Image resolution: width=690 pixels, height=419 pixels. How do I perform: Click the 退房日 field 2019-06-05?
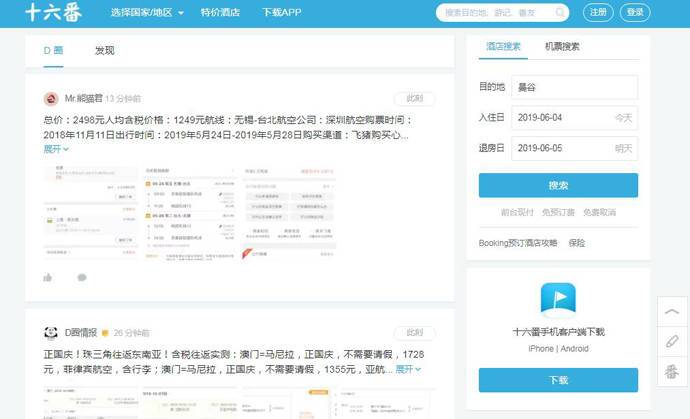(574, 148)
